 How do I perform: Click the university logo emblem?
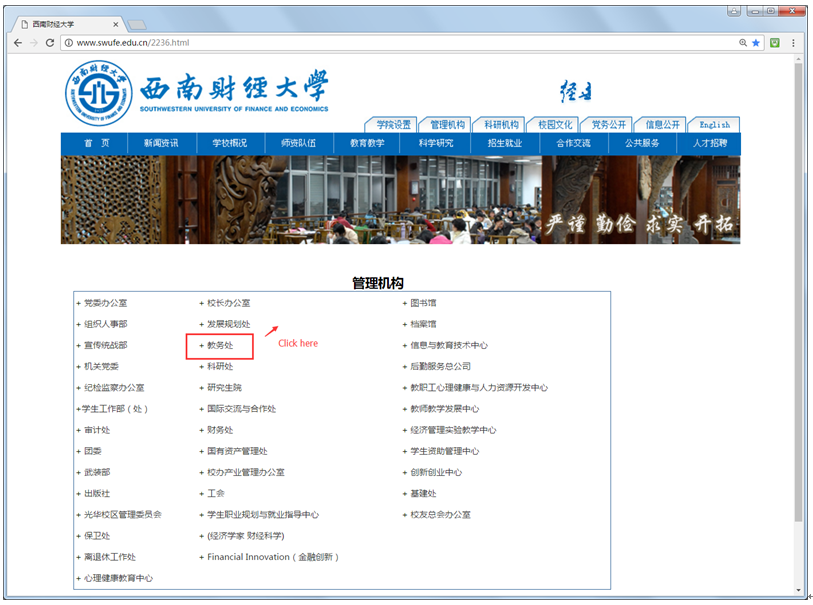[98, 95]
